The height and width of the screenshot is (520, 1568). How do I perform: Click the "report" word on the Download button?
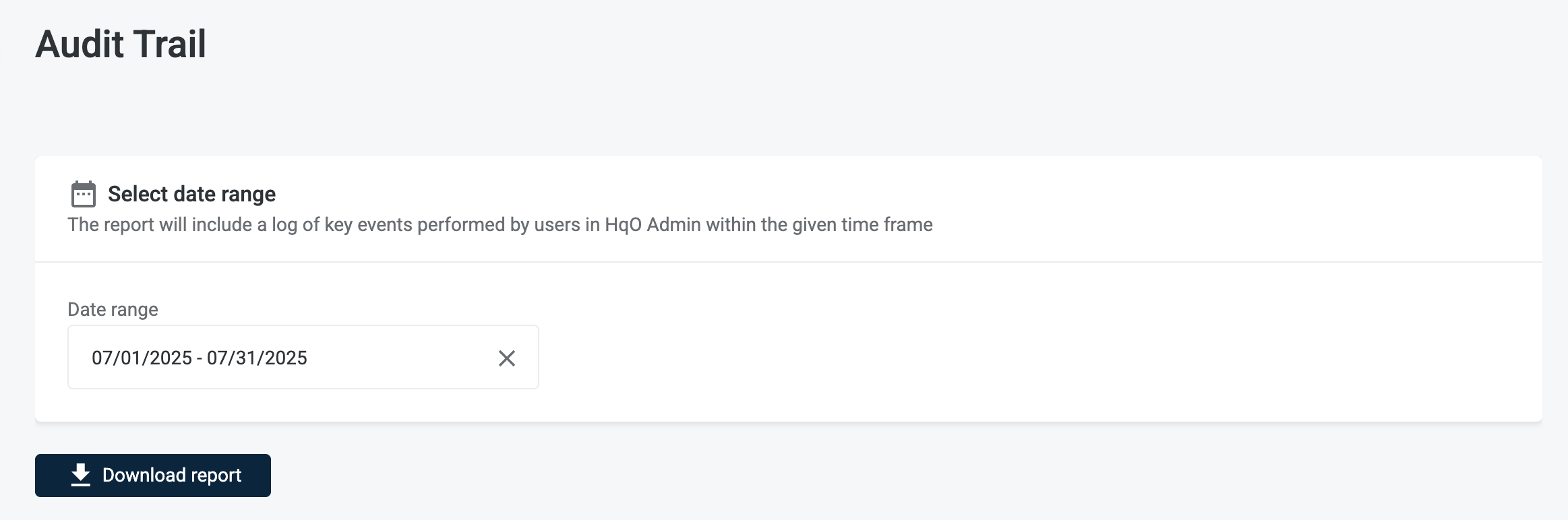point(216,476)
